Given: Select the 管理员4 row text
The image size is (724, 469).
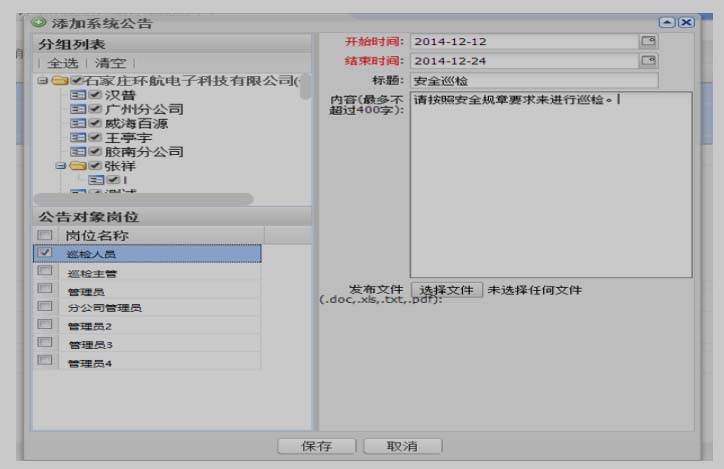Looking at the screenshot, I should 90,363.
